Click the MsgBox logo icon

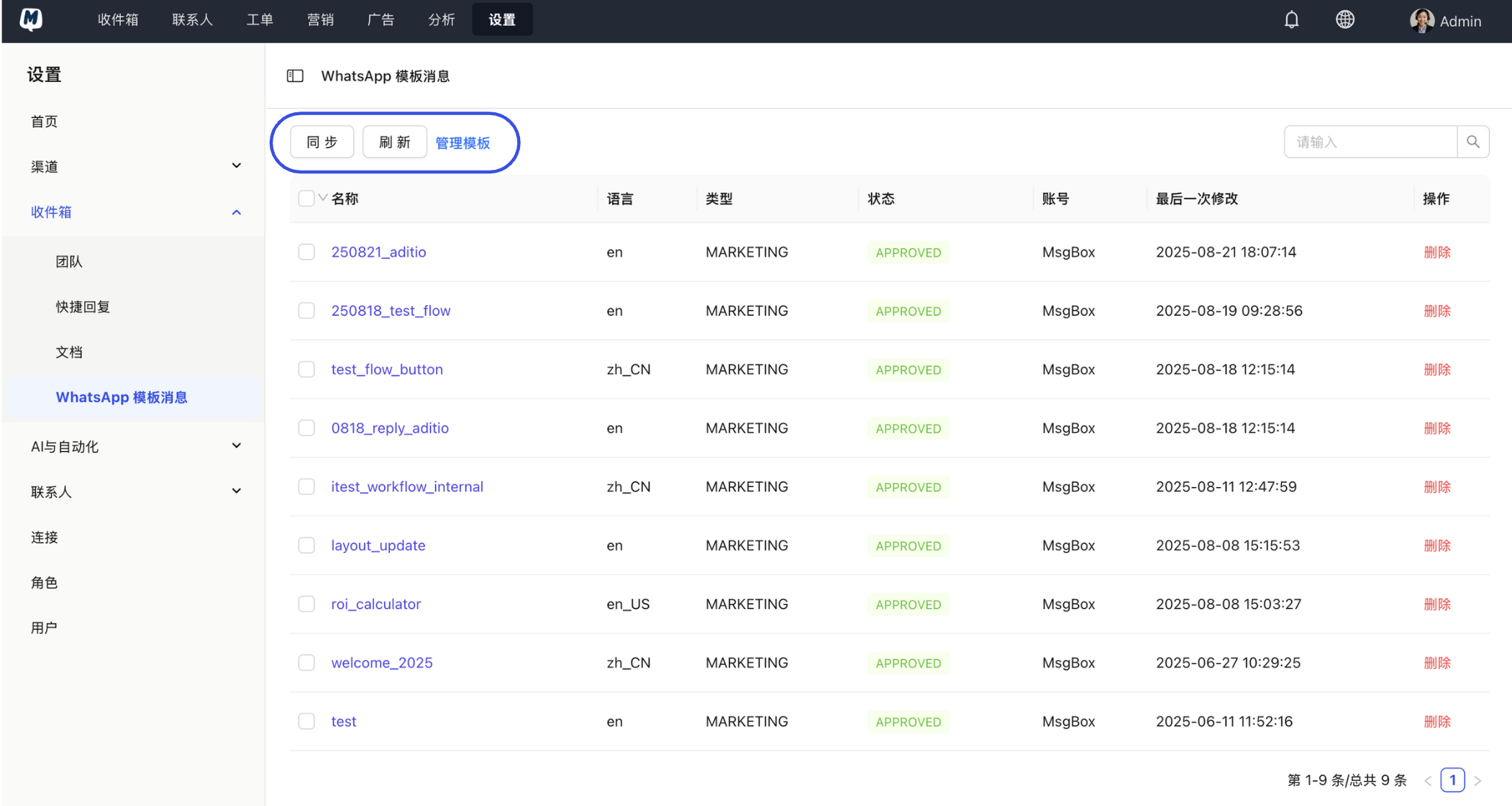pos(31,19)
